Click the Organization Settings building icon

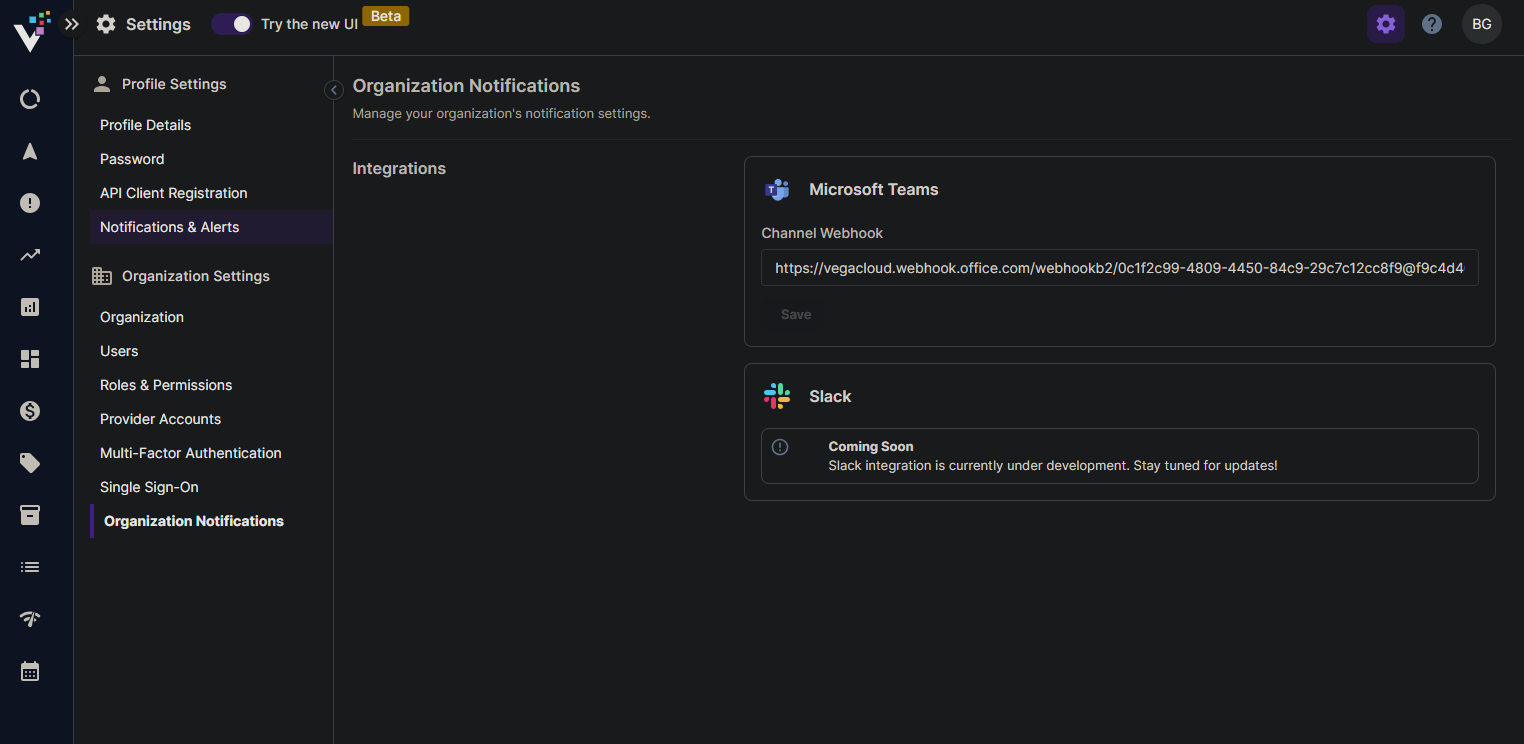[x=101, y=276]
